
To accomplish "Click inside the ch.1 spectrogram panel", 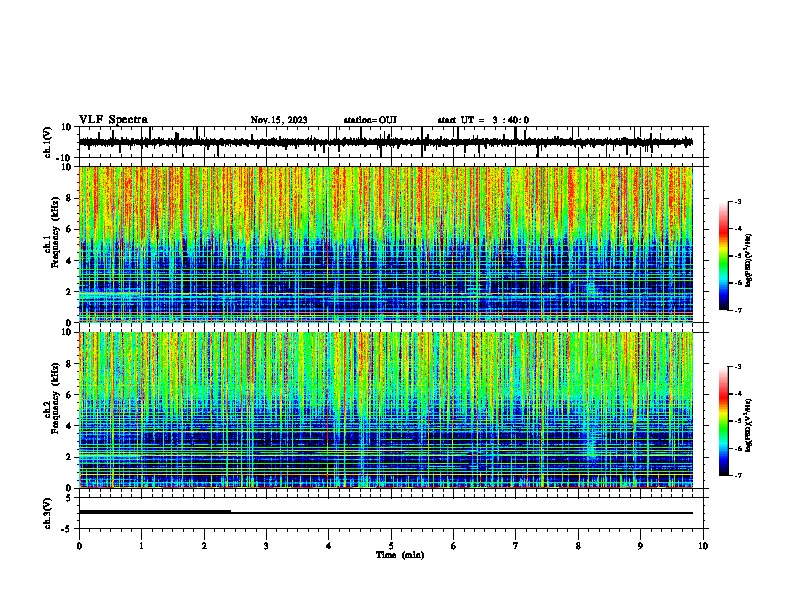I will point(386,244).
